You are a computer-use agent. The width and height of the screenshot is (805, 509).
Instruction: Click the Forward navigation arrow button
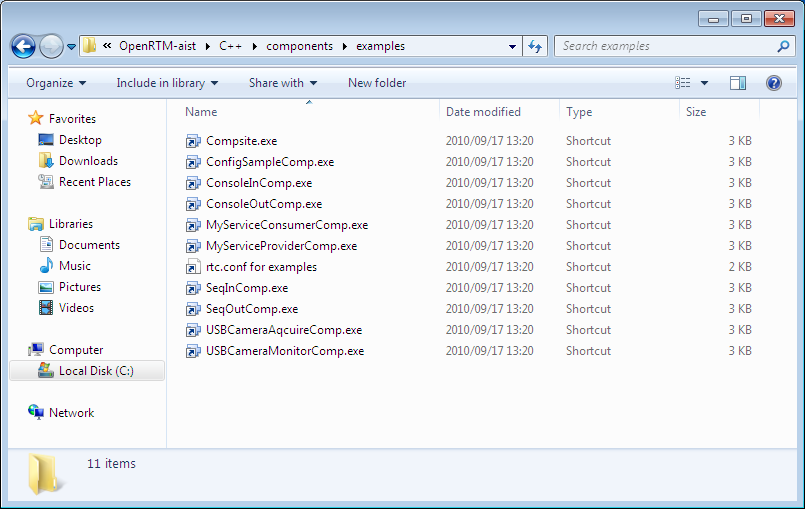(x=51, y=47)
